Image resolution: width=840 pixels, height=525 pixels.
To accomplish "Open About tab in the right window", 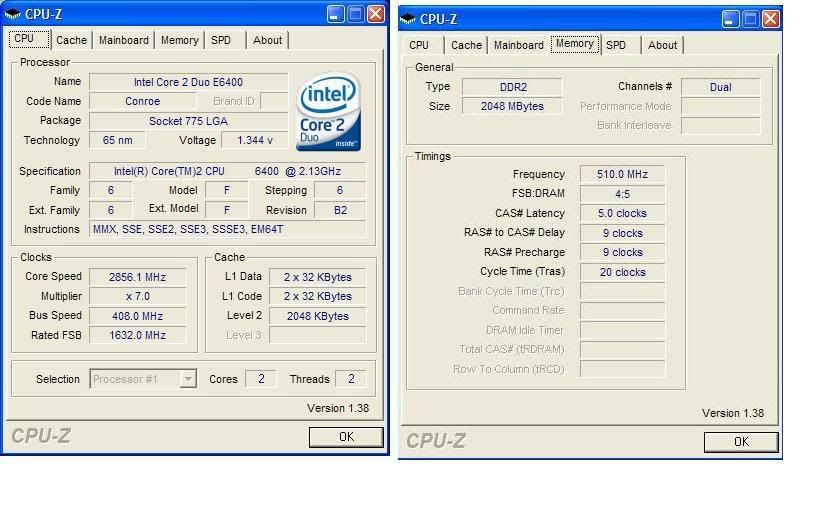I will 662,45.
